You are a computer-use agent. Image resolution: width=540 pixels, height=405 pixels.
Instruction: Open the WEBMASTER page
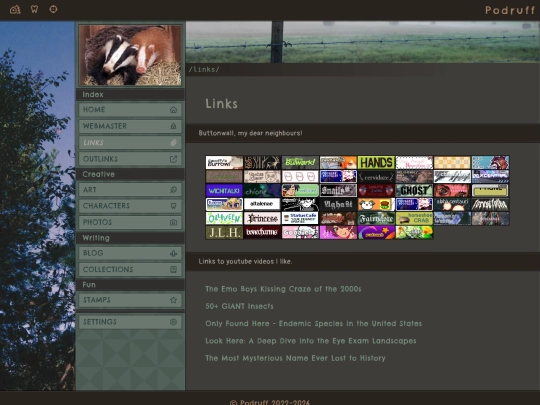click(130, 126)
